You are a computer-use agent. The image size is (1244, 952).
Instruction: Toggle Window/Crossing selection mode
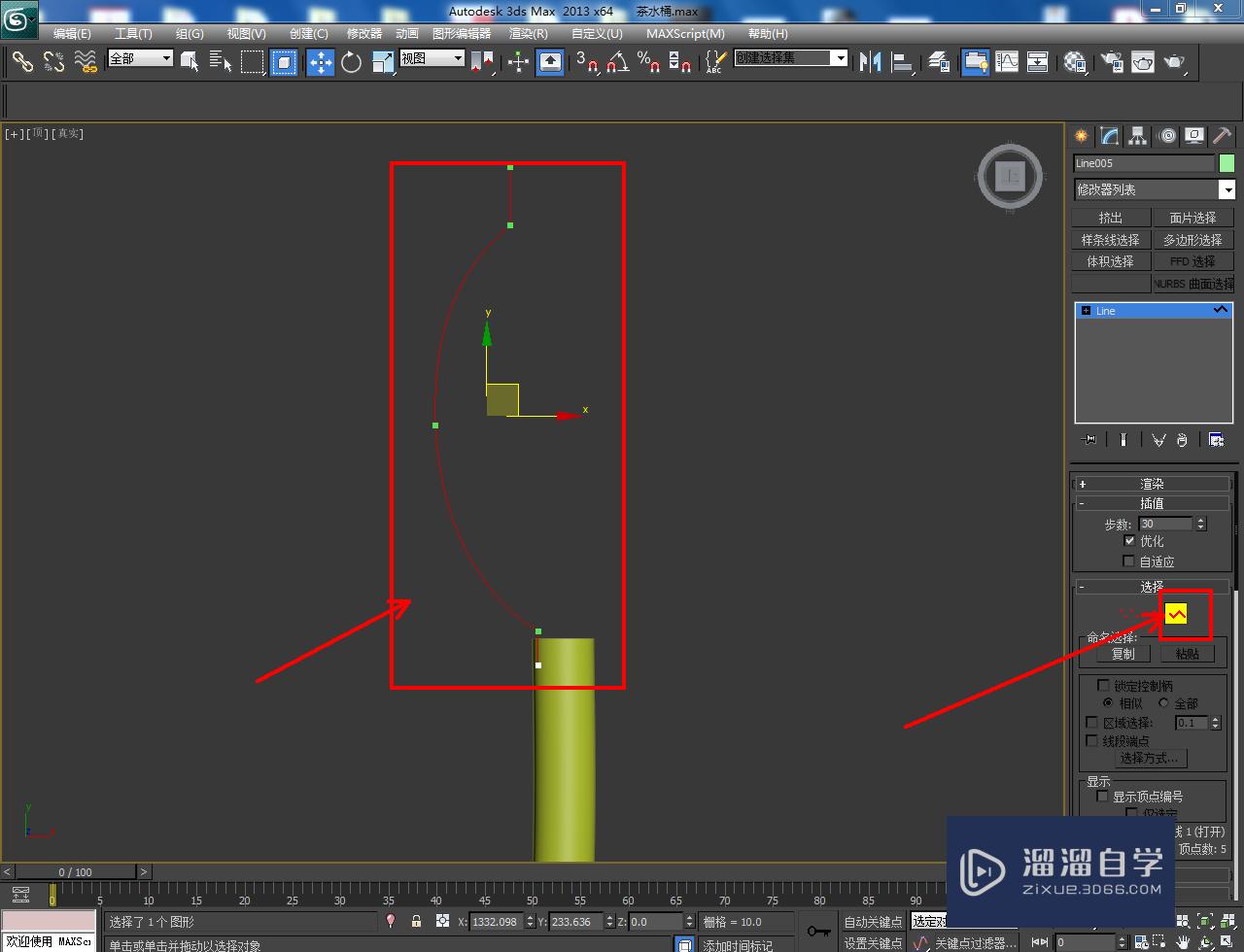click(x=284, y=61)
